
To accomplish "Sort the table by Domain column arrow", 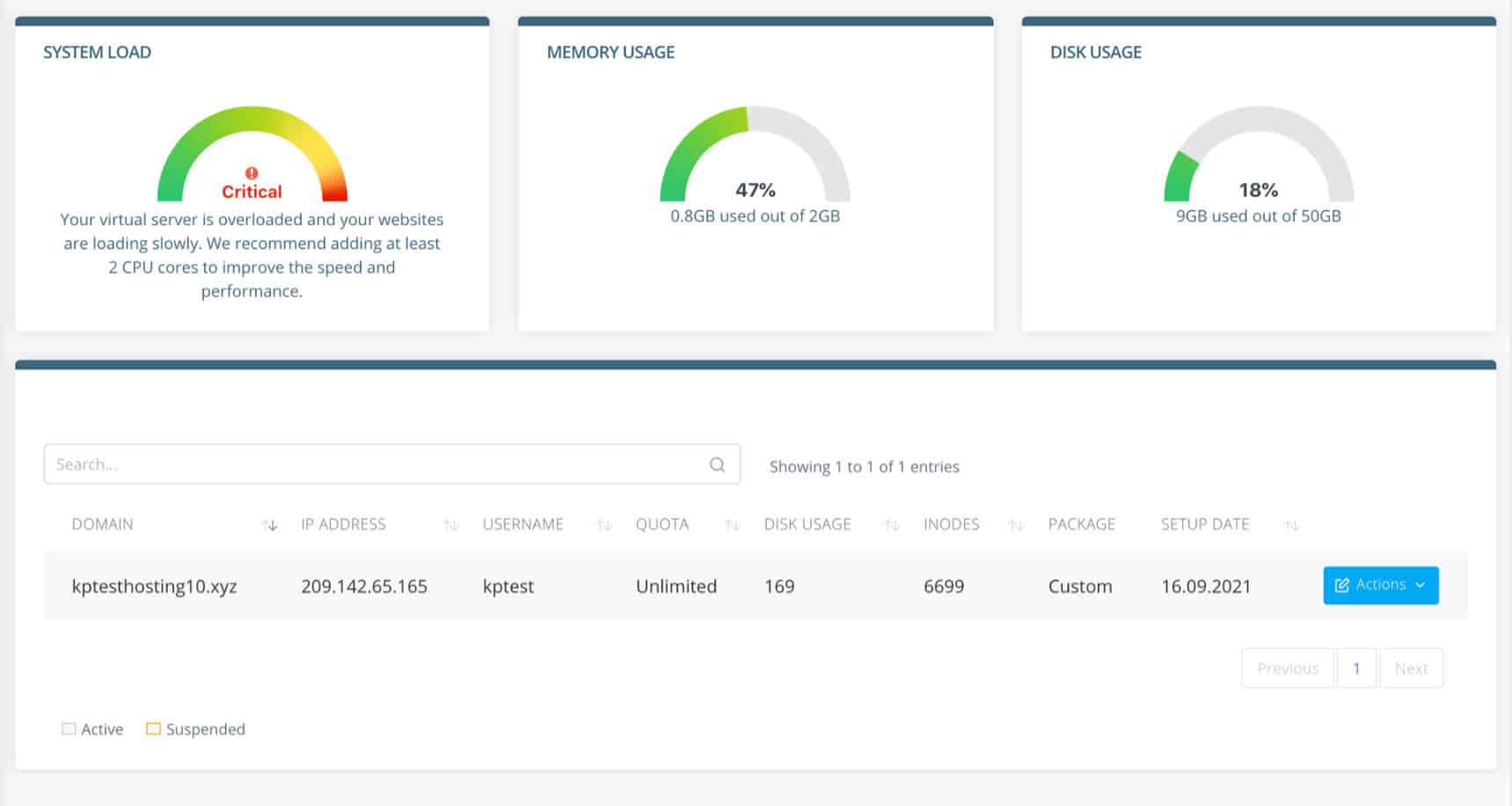I will (x=270, y=525).
